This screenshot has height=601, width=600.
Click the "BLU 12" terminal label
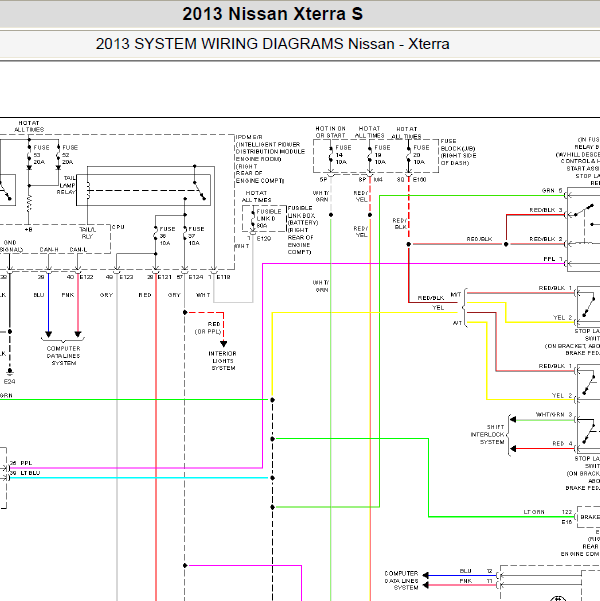click(x=475, y=571)
